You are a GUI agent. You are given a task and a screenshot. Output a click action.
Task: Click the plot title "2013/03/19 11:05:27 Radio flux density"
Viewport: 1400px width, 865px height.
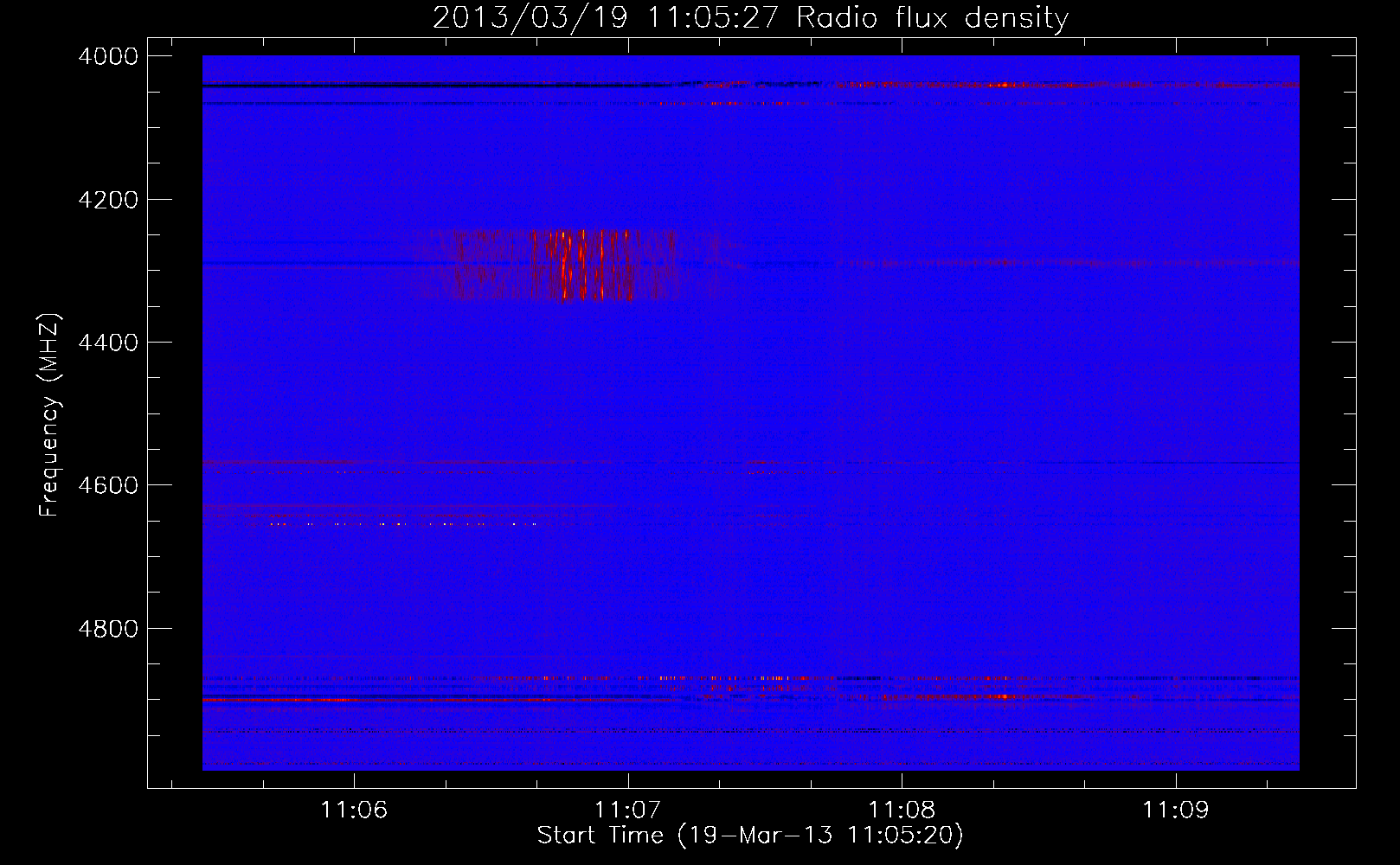[x=750, y=18]
